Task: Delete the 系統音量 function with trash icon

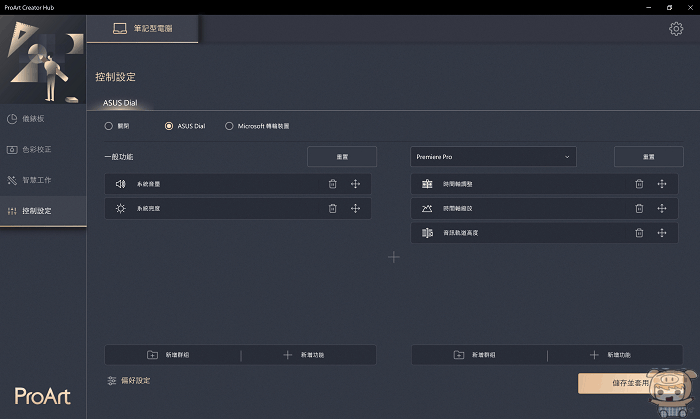Action: coord(333,184)
